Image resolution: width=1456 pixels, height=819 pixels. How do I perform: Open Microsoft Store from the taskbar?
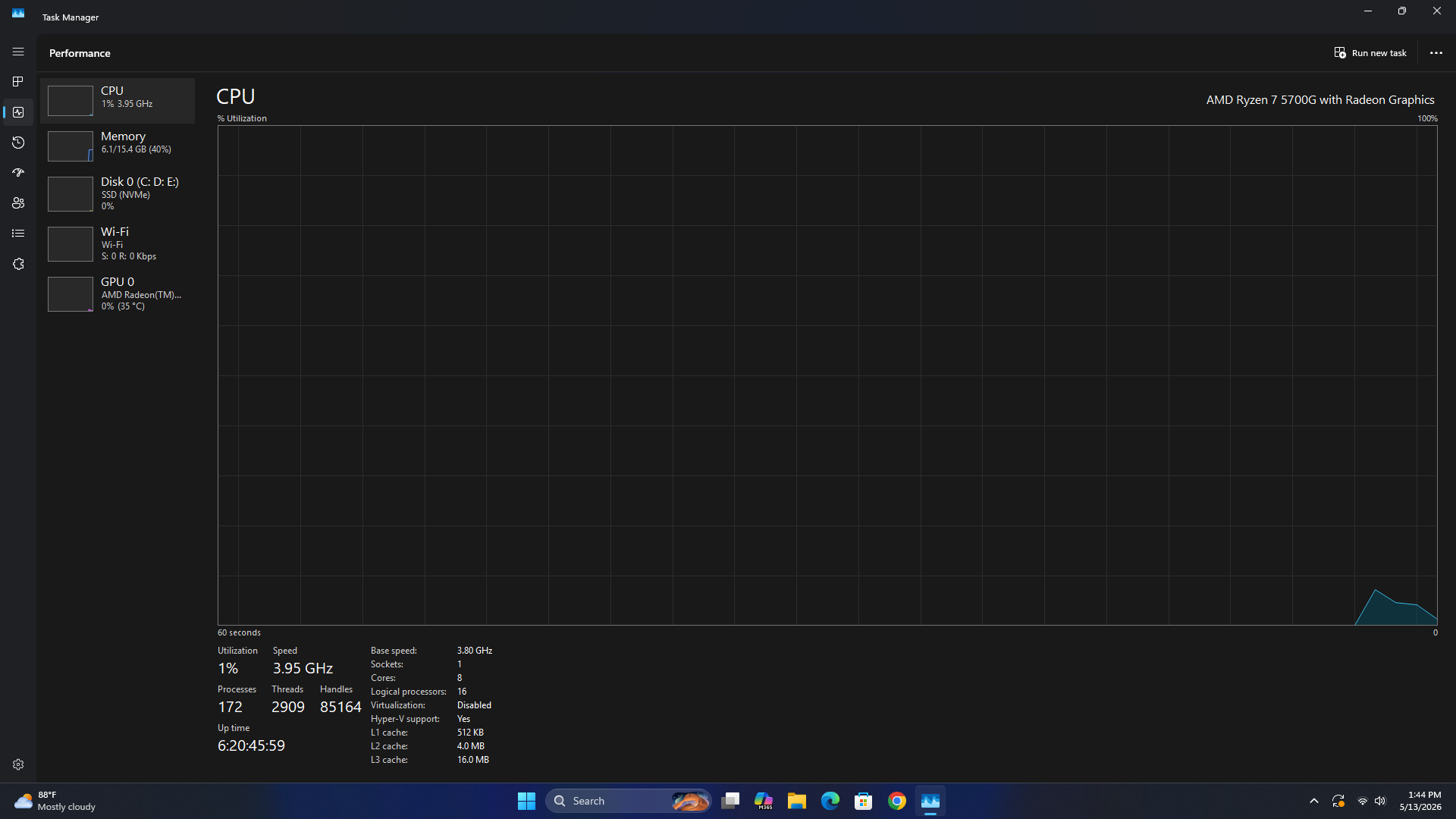(864, 801)
